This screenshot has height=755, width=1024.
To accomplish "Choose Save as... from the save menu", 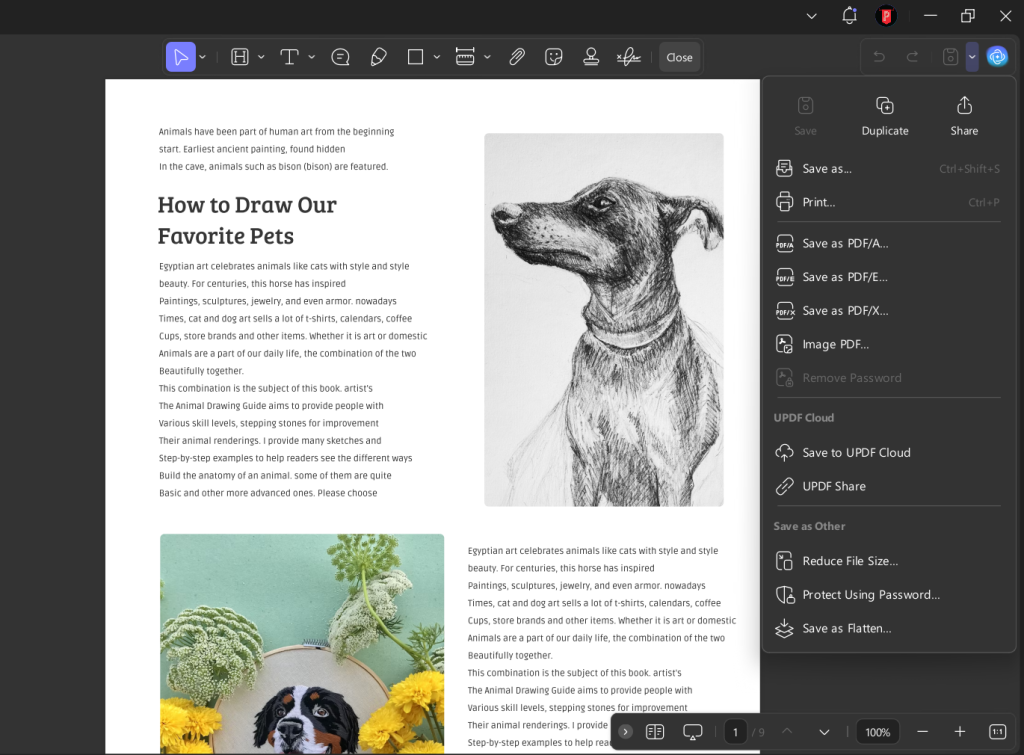I will (827, 168).
